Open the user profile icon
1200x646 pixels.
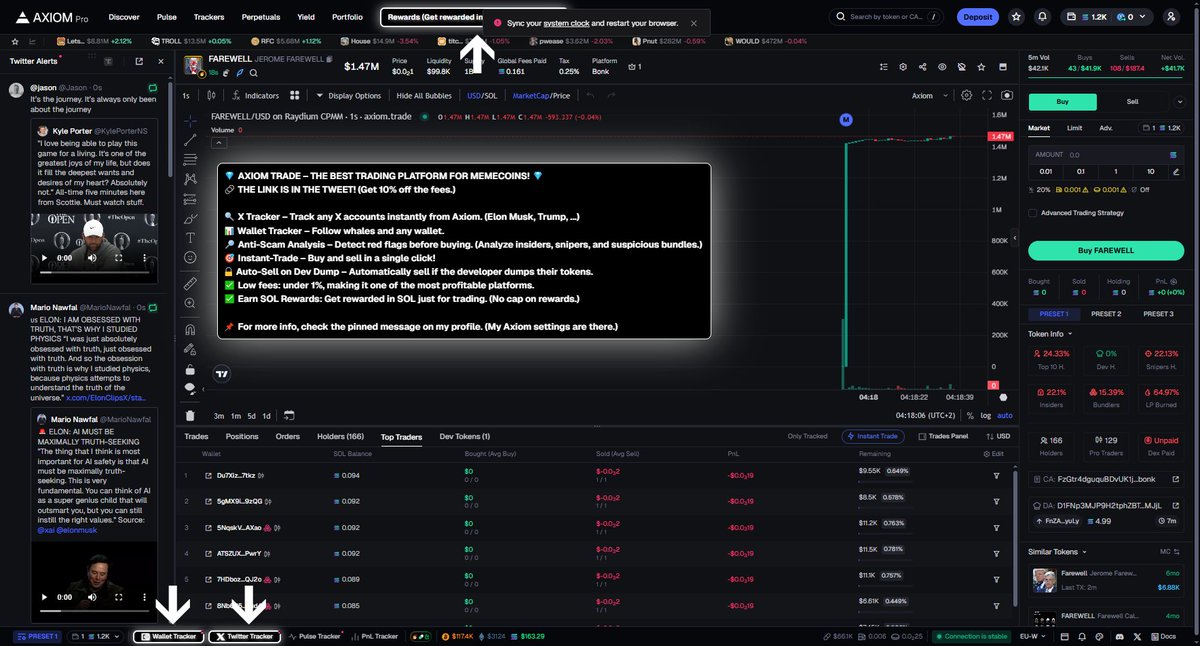coord(1171,17)
